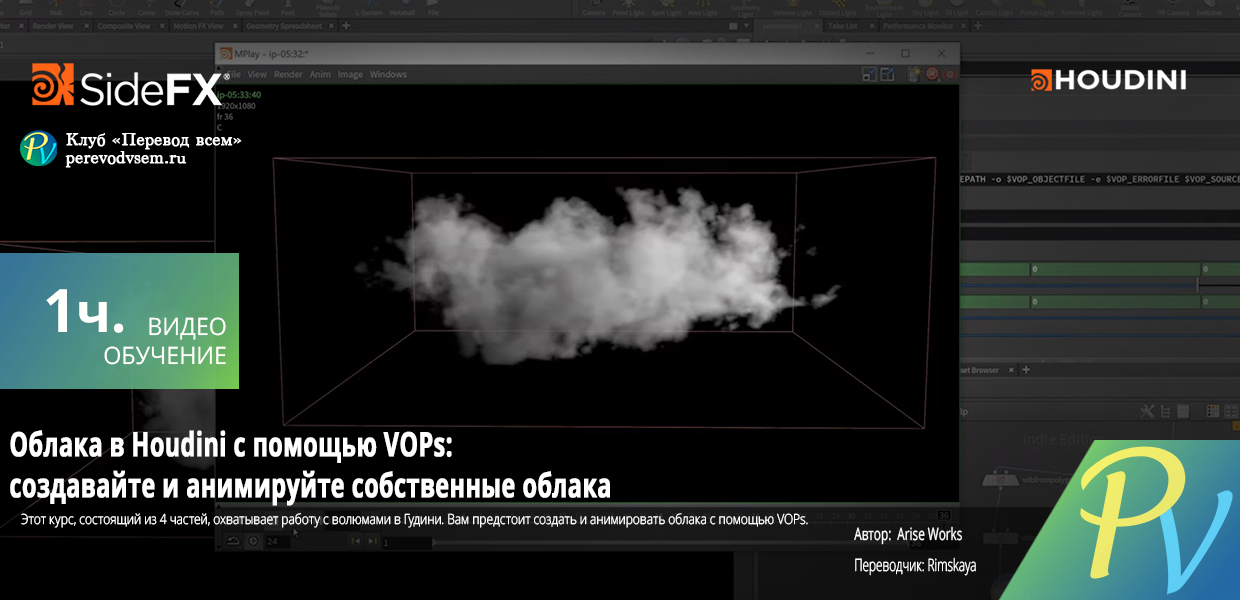
Task: Select the Area Light shelf tool
Action: tap(702, 9)
